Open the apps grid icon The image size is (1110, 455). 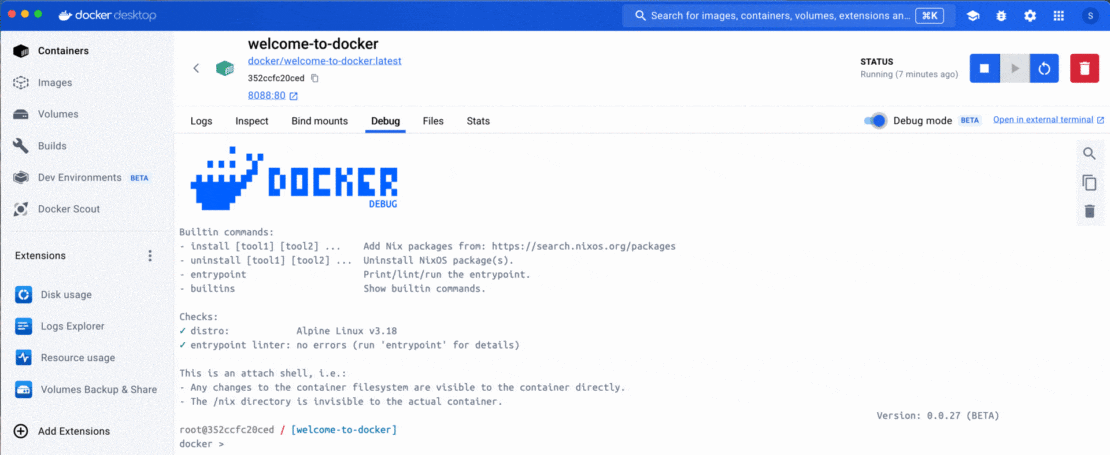click(1059, 16)
